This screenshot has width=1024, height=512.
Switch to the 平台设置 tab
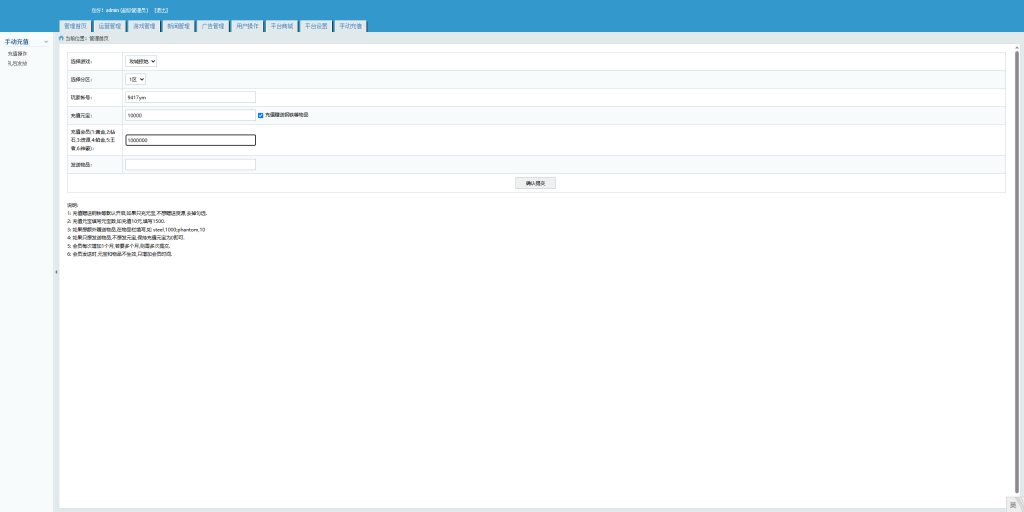click(316, 26)
